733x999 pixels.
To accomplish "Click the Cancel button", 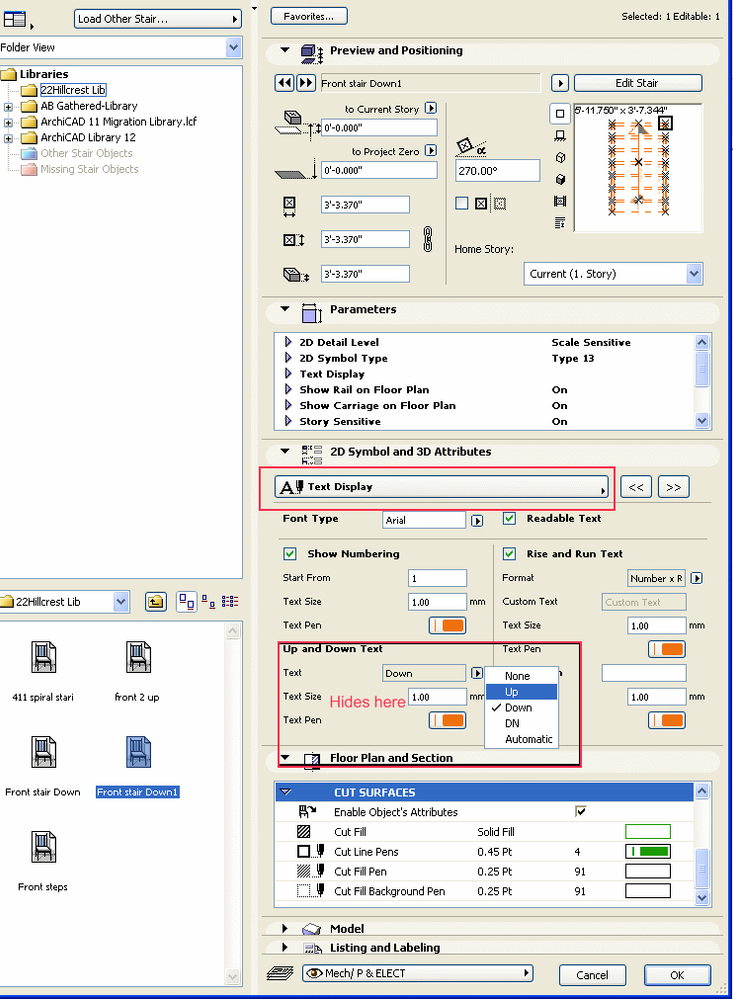I will point(592,975).
